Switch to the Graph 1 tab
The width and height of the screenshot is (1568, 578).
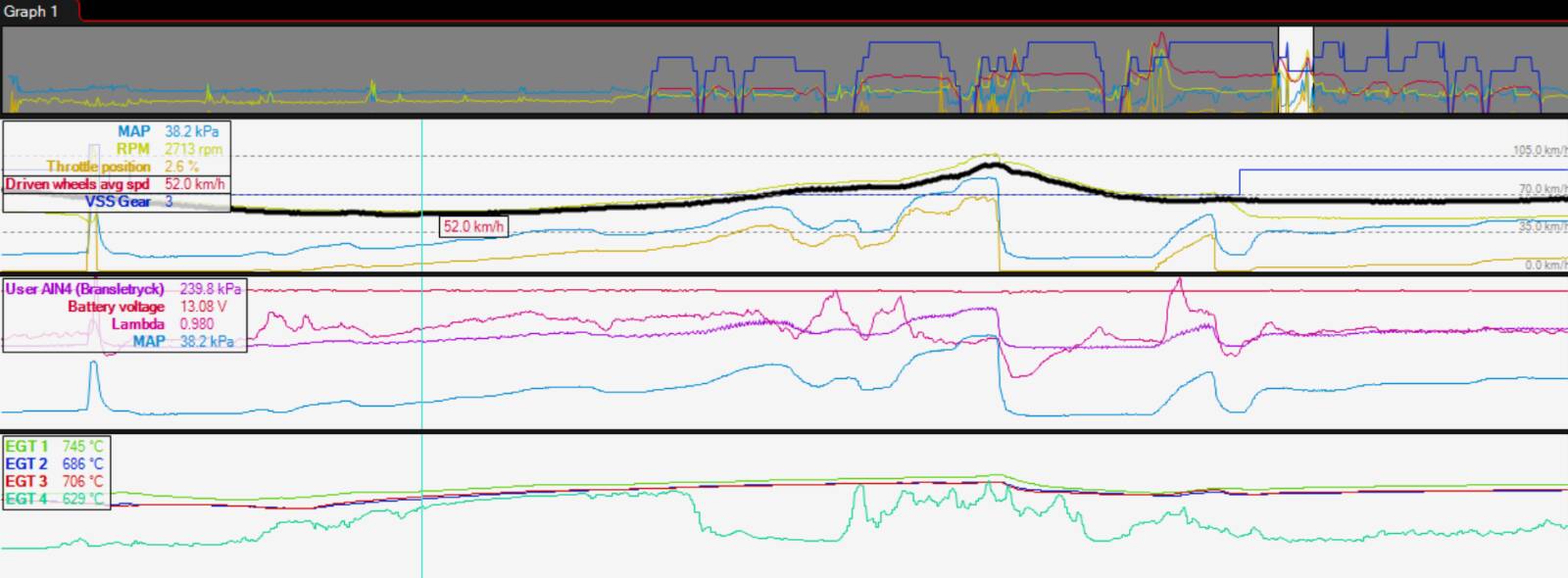click(x=31, y=11)
